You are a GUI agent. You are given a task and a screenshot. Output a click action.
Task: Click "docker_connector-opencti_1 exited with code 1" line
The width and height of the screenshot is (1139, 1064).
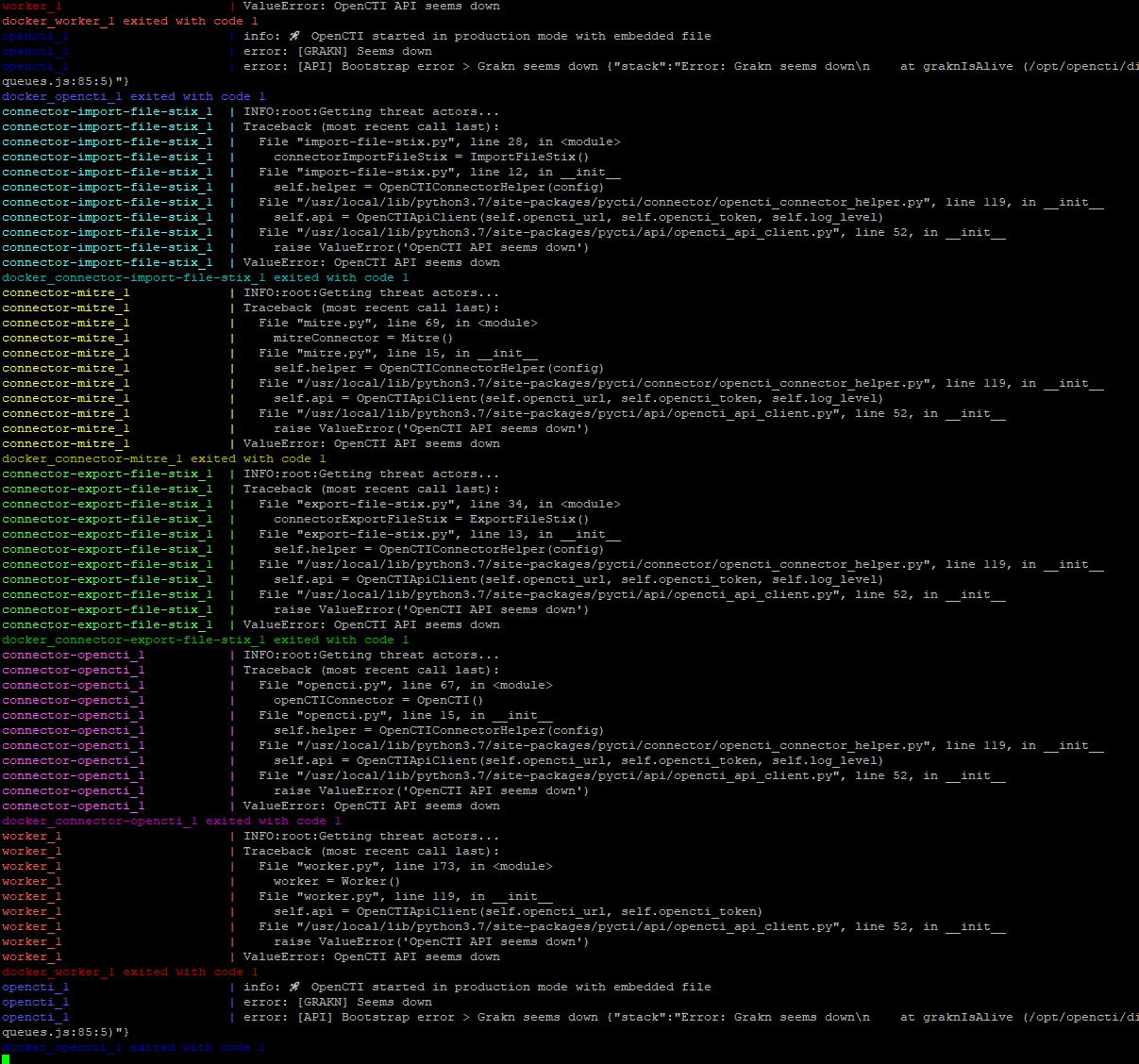[x=172, y=821]
